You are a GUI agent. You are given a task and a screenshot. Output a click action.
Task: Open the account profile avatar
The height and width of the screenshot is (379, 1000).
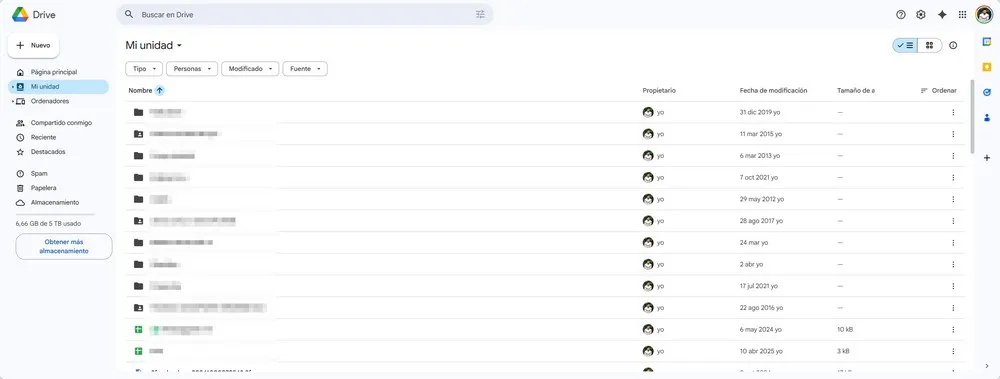coord(984,14)
